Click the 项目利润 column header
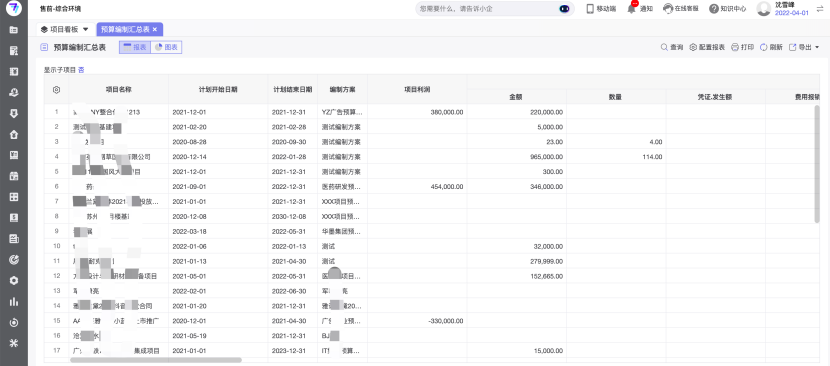Image resolution: width=830 pixels, height=366 pixels. click(x=417, y=90)
